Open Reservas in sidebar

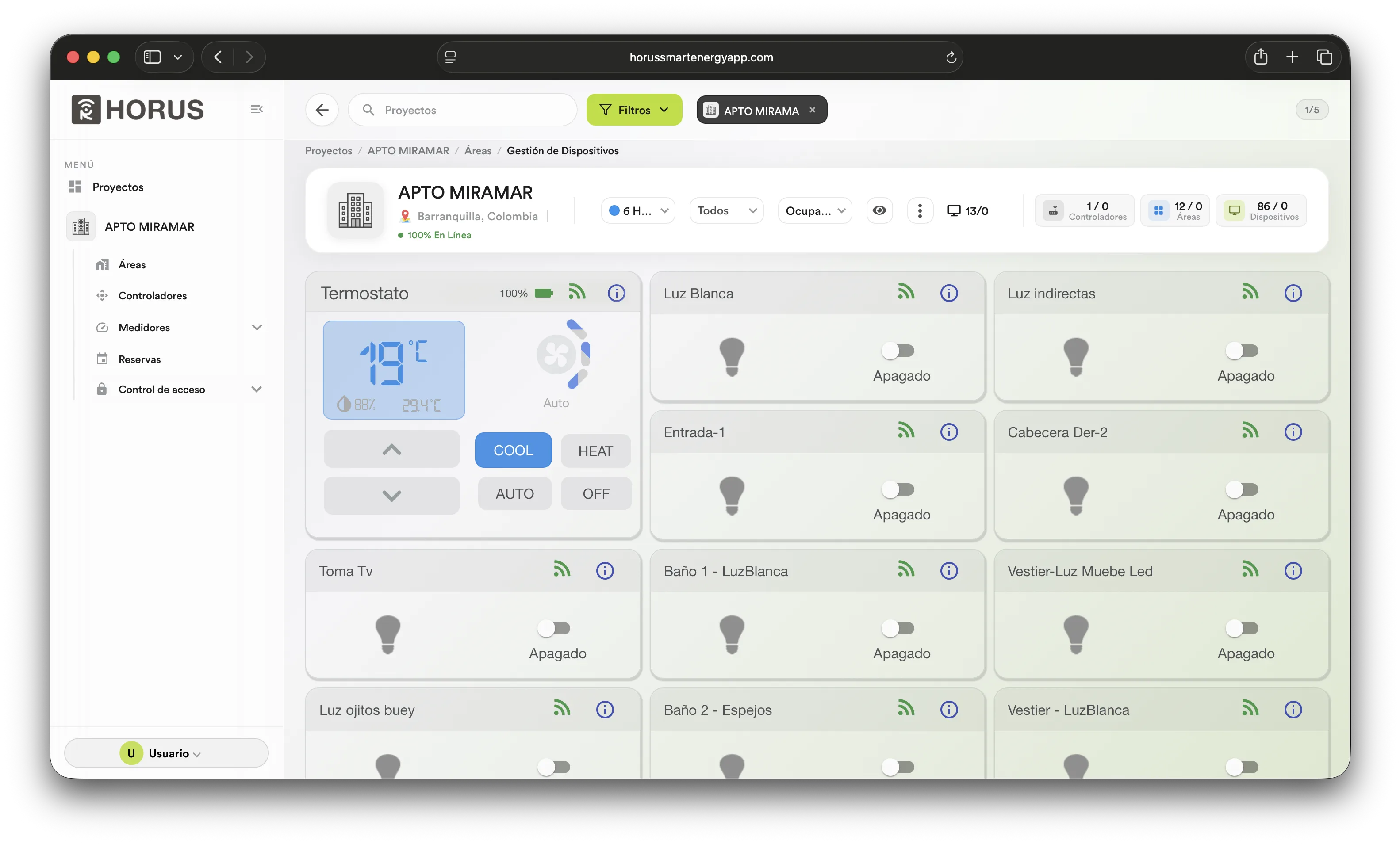139,359
